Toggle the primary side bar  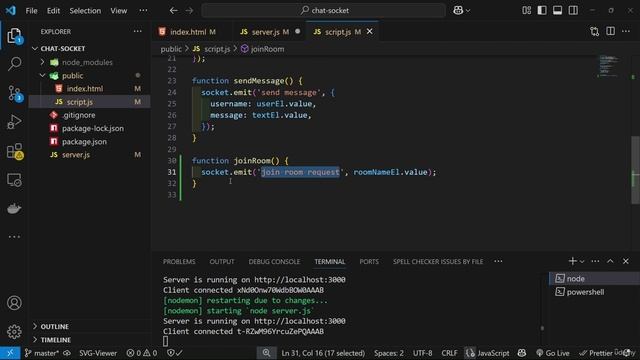point(542,11)
